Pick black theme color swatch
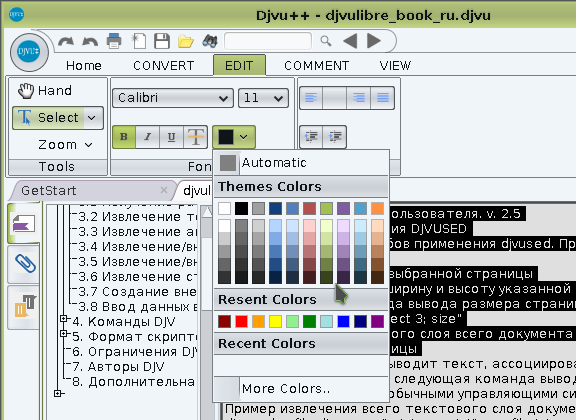The image size is (576, 420). point(241,208)
